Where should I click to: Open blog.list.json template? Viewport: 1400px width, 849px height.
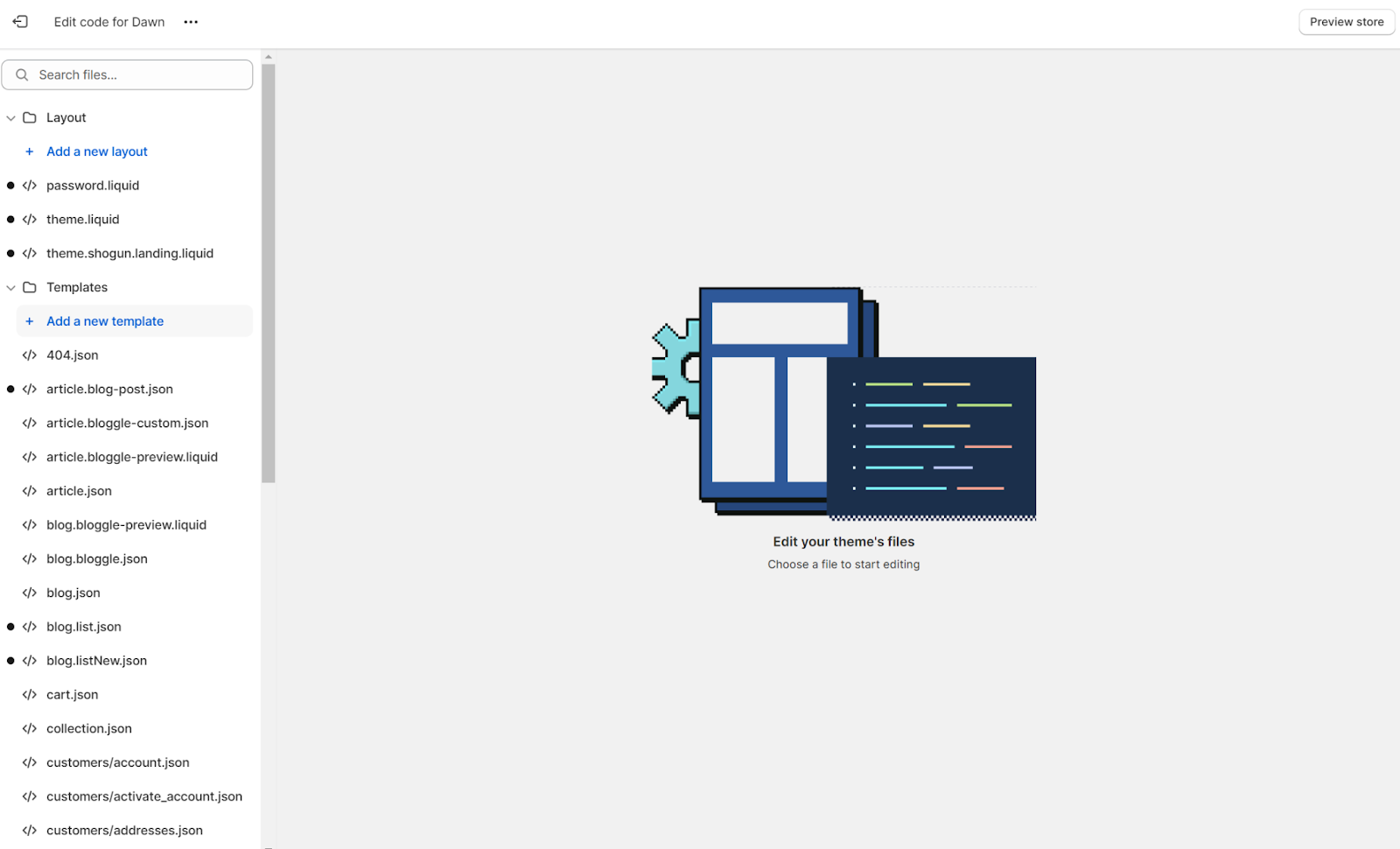[x=84, y=627]
